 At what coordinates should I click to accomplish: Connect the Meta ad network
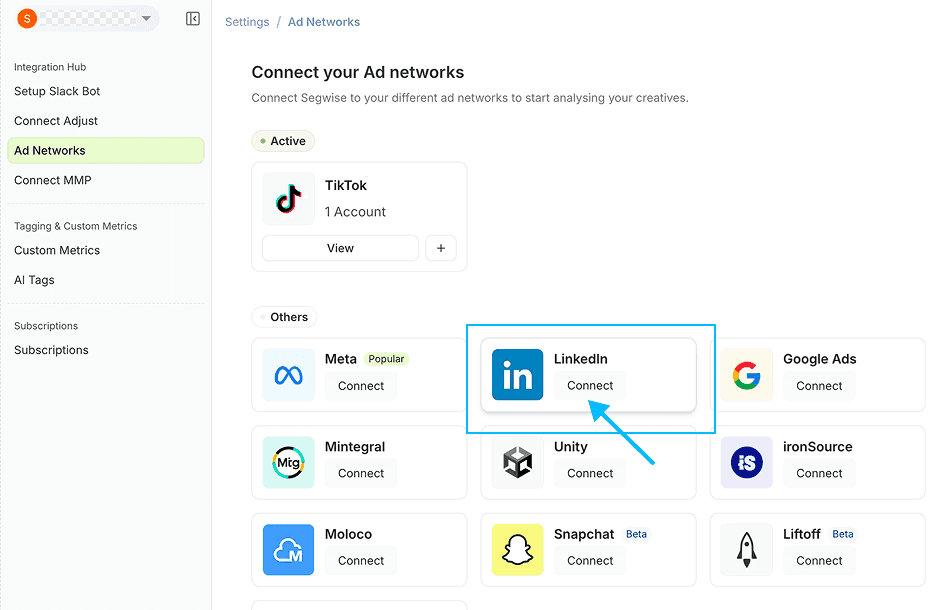pyautogui.click(x=361, y=386)
